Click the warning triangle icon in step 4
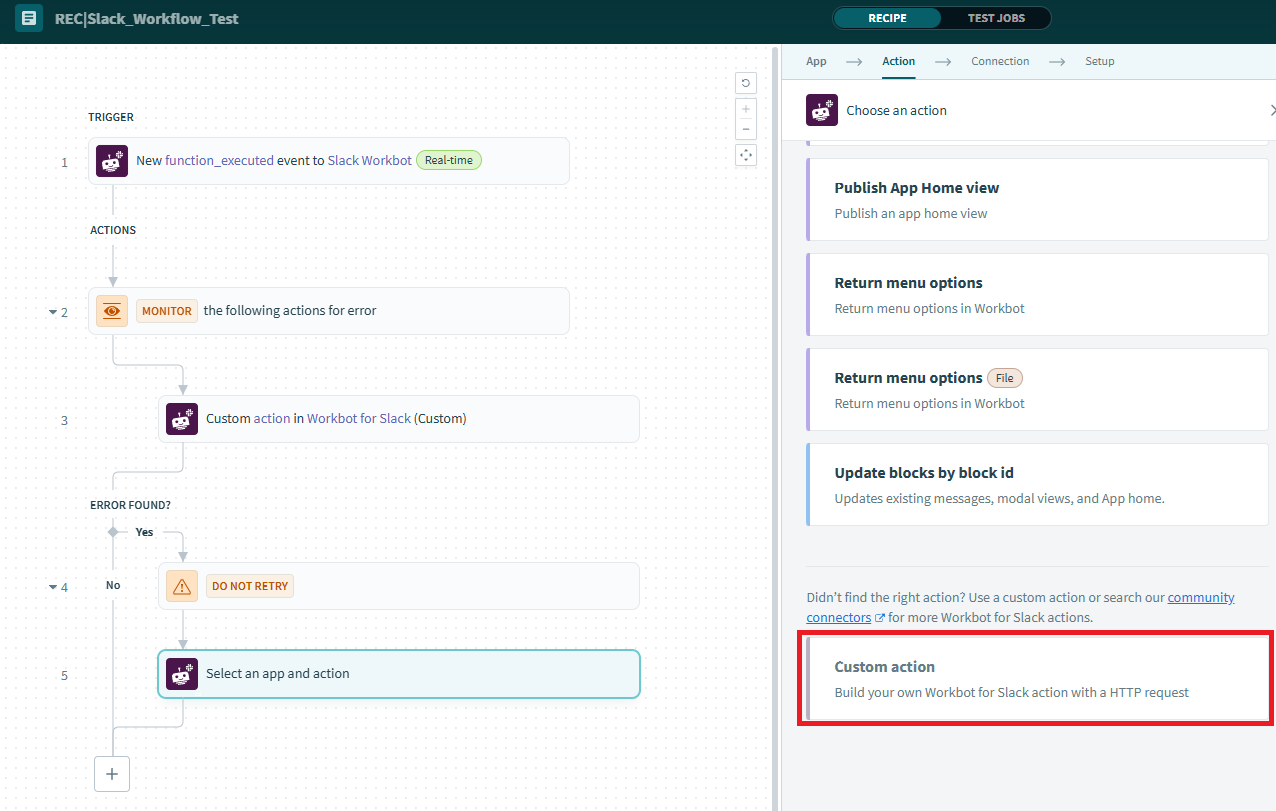The height and width of the screenshot is (811, 1276). (x=182, y=586)
